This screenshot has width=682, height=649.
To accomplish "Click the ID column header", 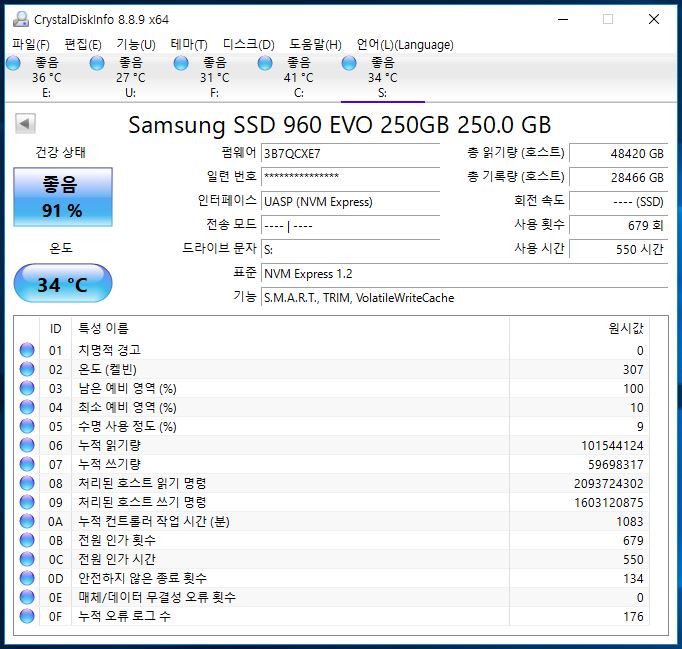I will (55, 328).
